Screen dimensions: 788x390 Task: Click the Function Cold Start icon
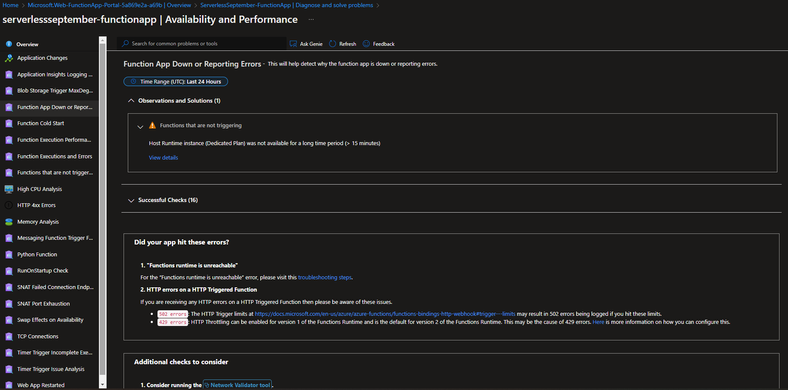coord(9,123)
